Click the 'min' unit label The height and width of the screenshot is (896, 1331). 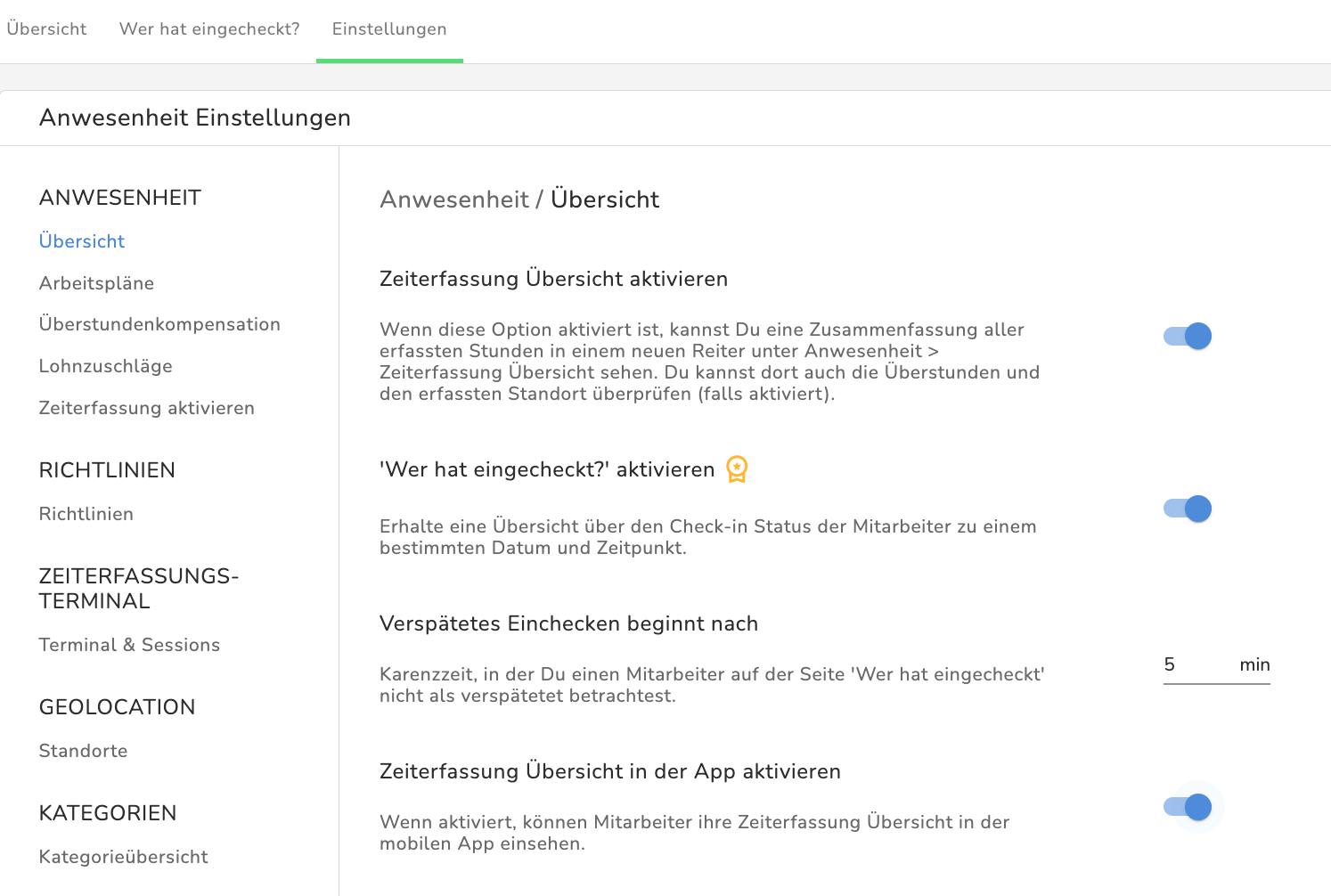[1254, 664]
